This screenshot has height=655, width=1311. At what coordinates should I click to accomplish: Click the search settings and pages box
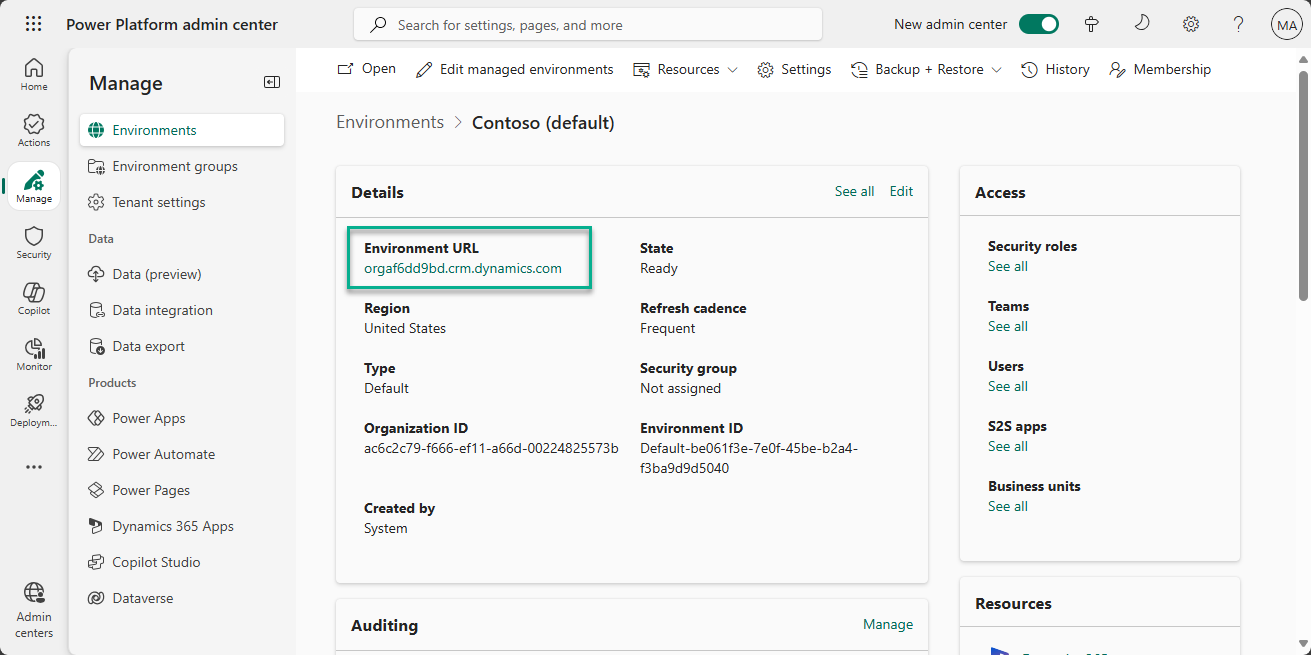588,25
